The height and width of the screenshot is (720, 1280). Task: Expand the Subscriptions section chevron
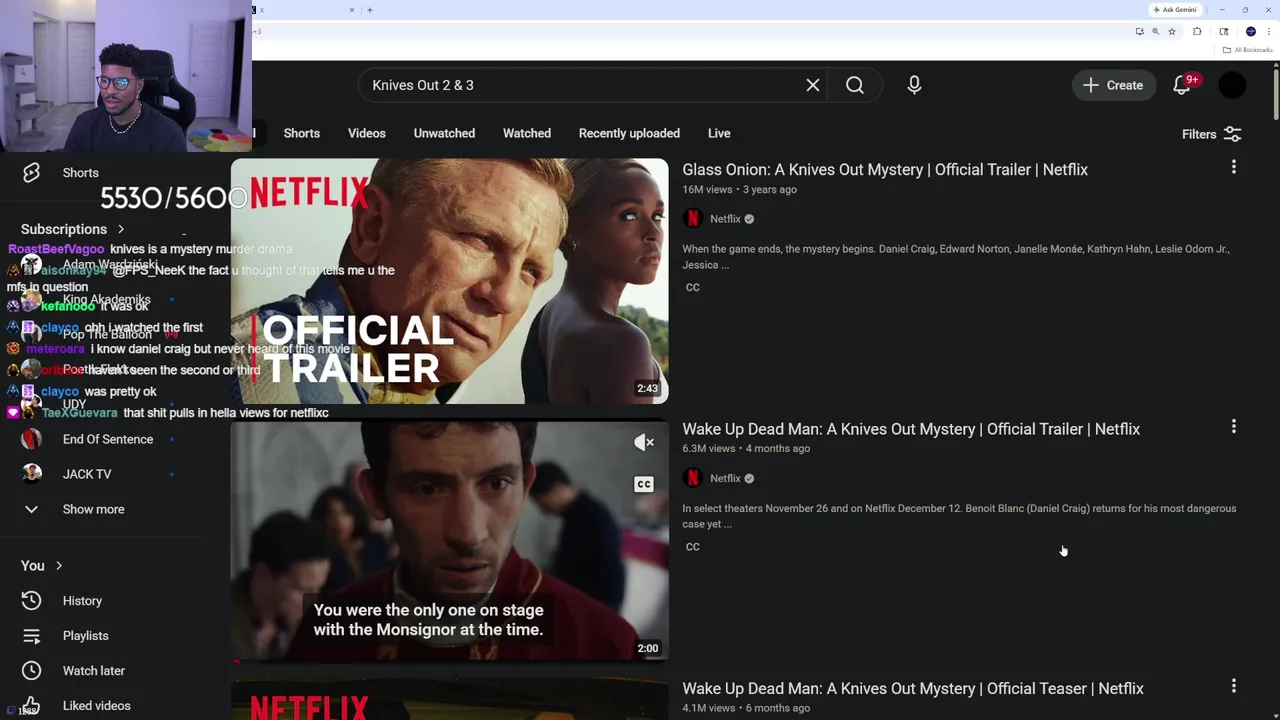121,229
